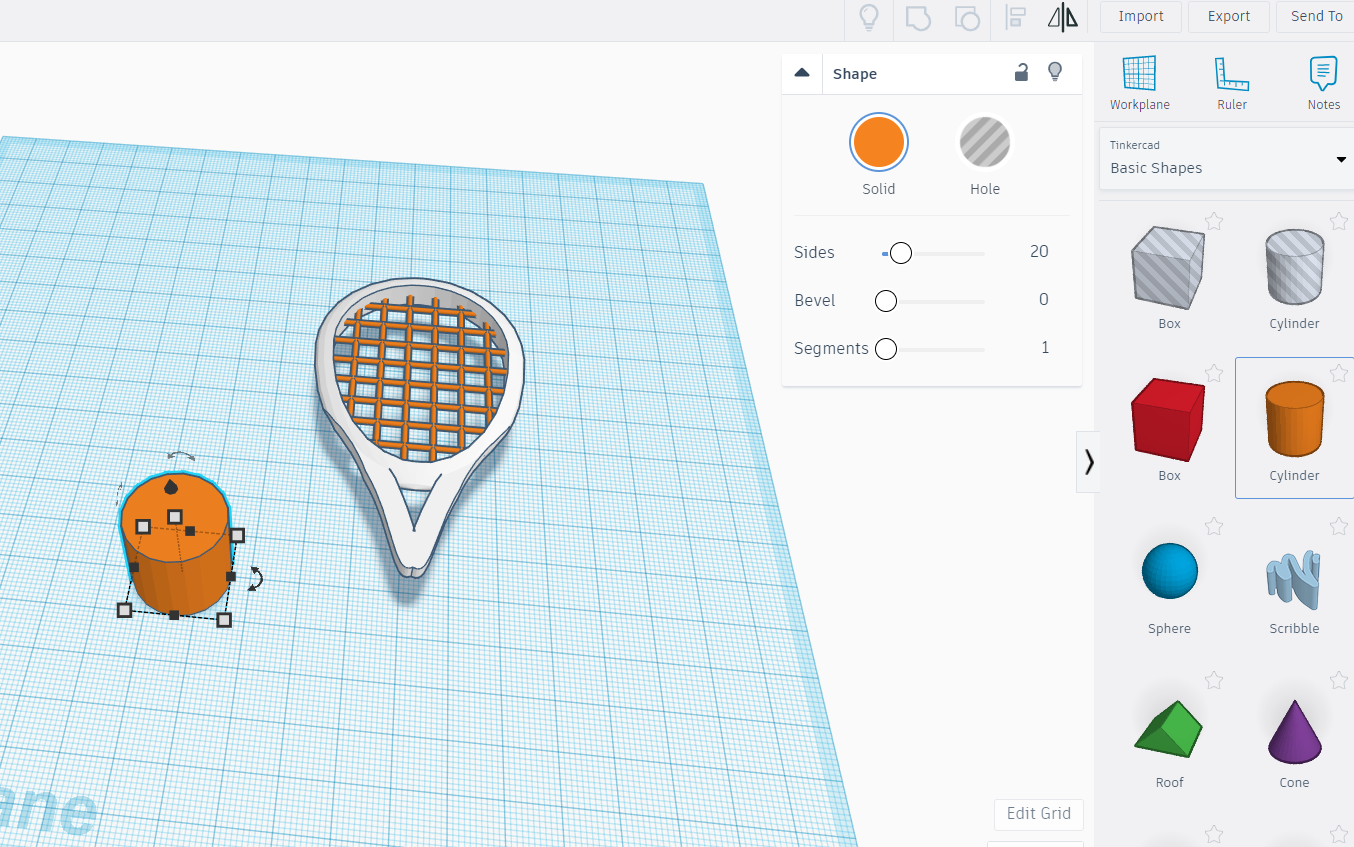Image resolution: width=1354 pixels, height=847 pixels.
Task: Click the Mirror tool in the toolbar
Action: (x=1062, y=17)
